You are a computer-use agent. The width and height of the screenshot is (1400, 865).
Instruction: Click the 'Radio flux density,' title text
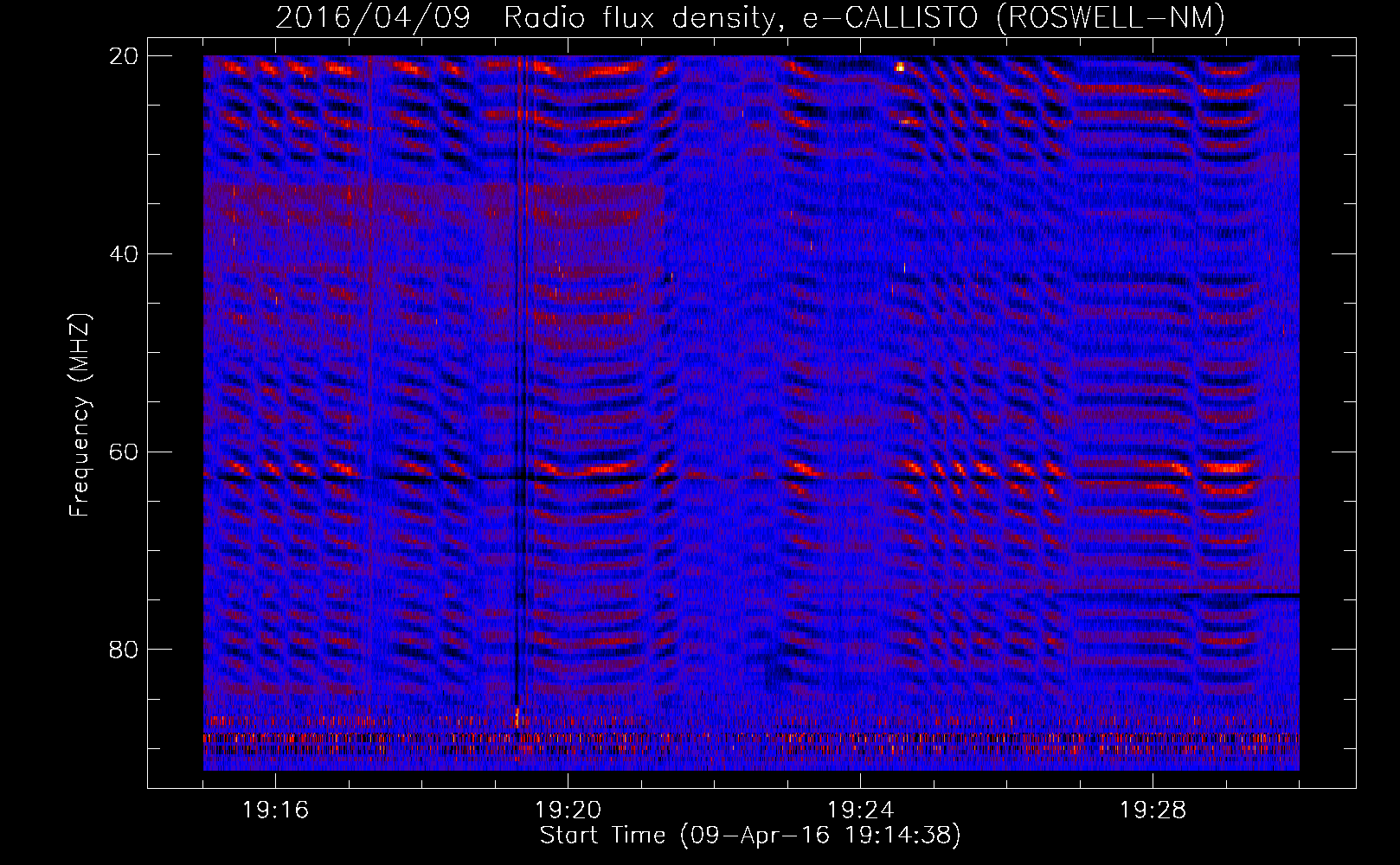[645, 17]
